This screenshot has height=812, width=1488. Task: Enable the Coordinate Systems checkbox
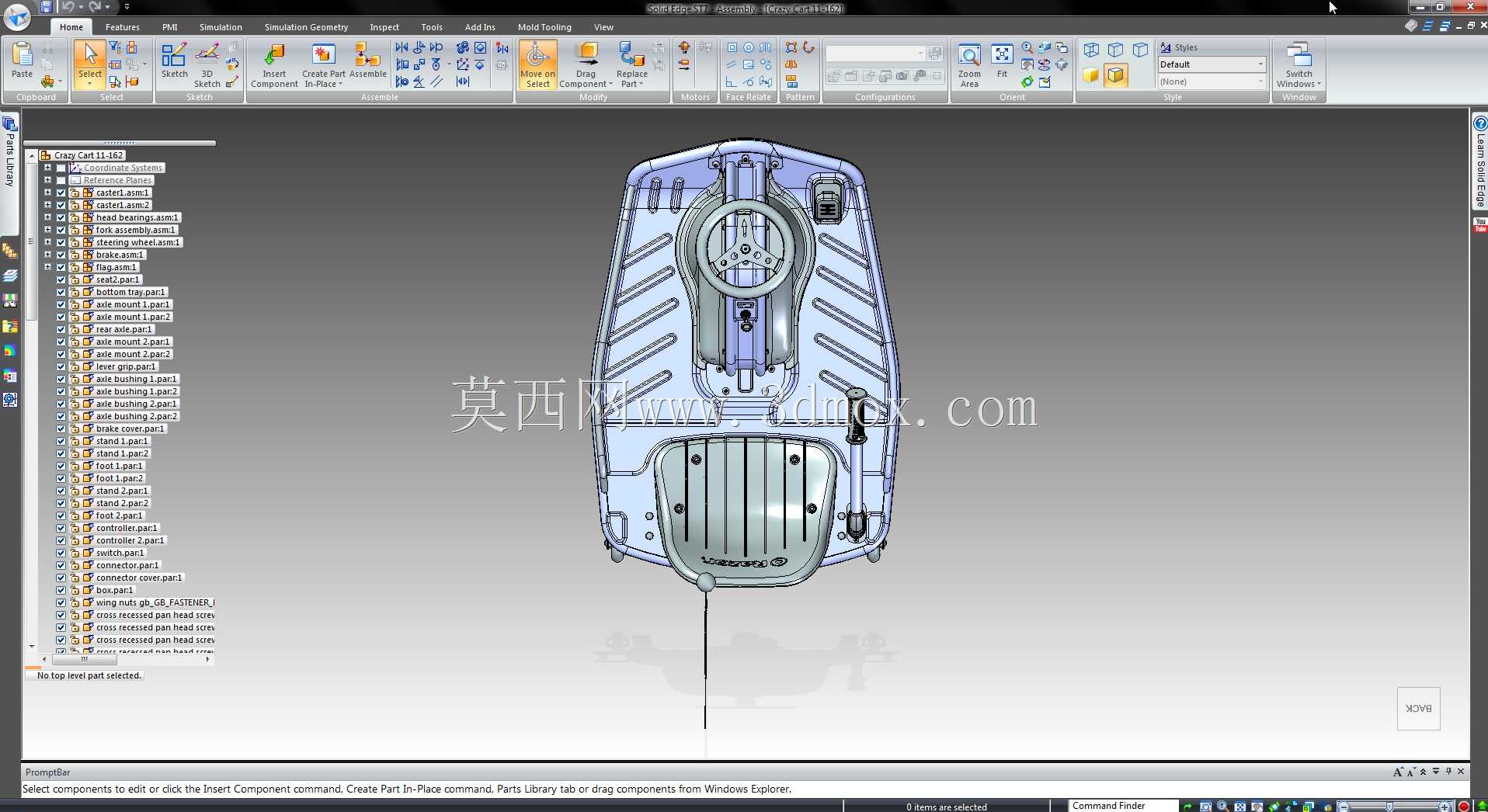[x=61, y=168]
